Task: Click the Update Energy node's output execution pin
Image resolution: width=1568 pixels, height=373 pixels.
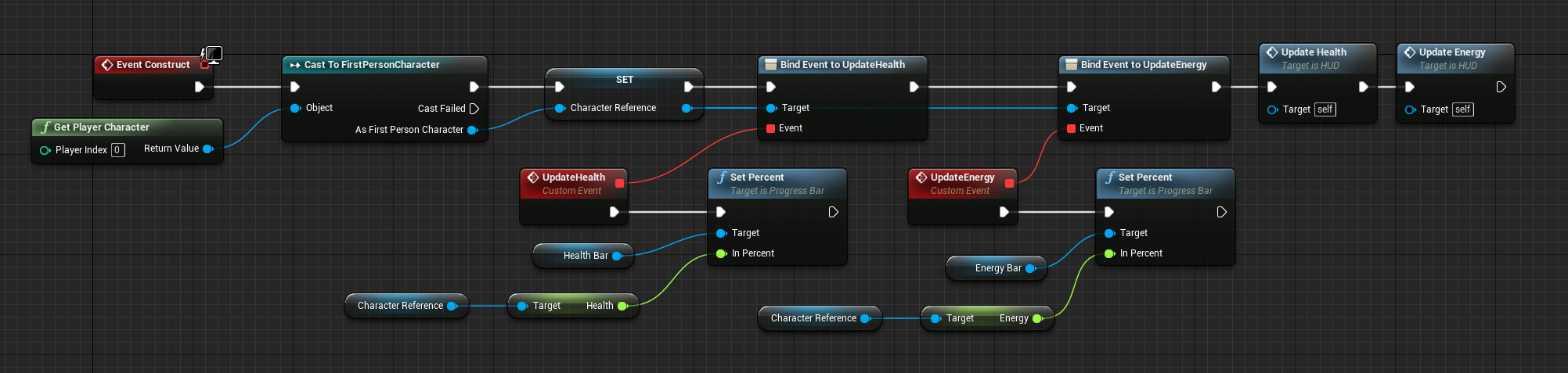Action: tap(1501, 87)
